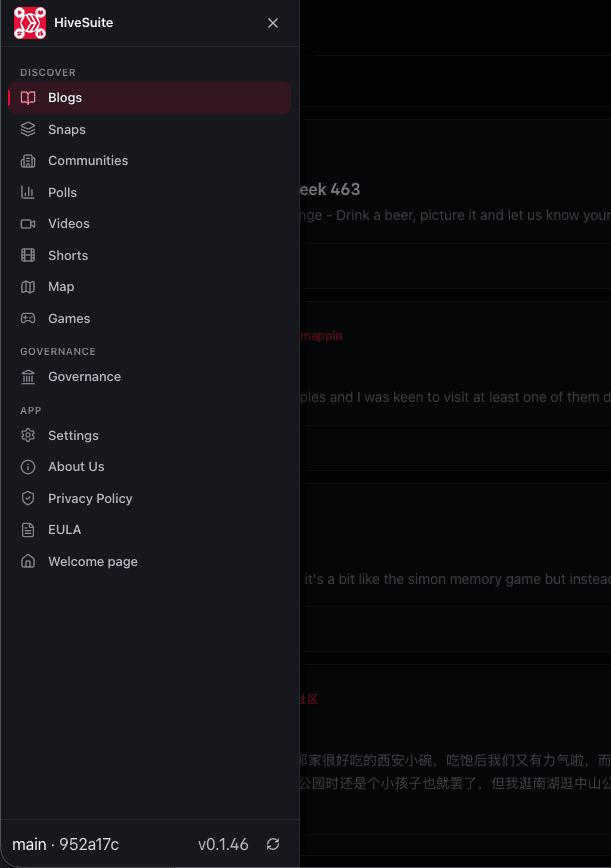Image resolution: width=611 pixels, height=868 pixels.
Task: Open app Settings
Action: (149, 436)
